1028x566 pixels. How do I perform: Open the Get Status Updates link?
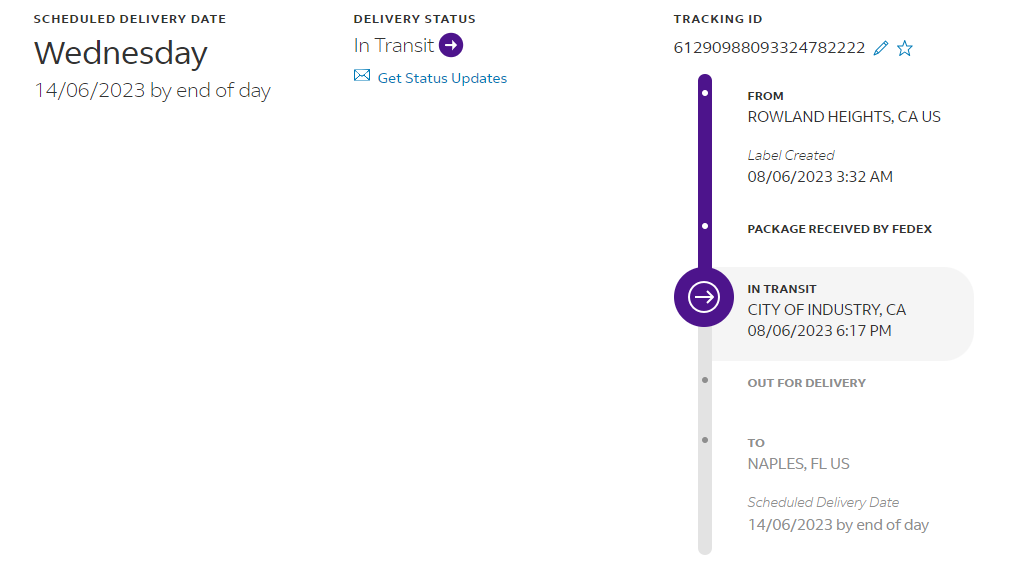(x=442, y=78)
